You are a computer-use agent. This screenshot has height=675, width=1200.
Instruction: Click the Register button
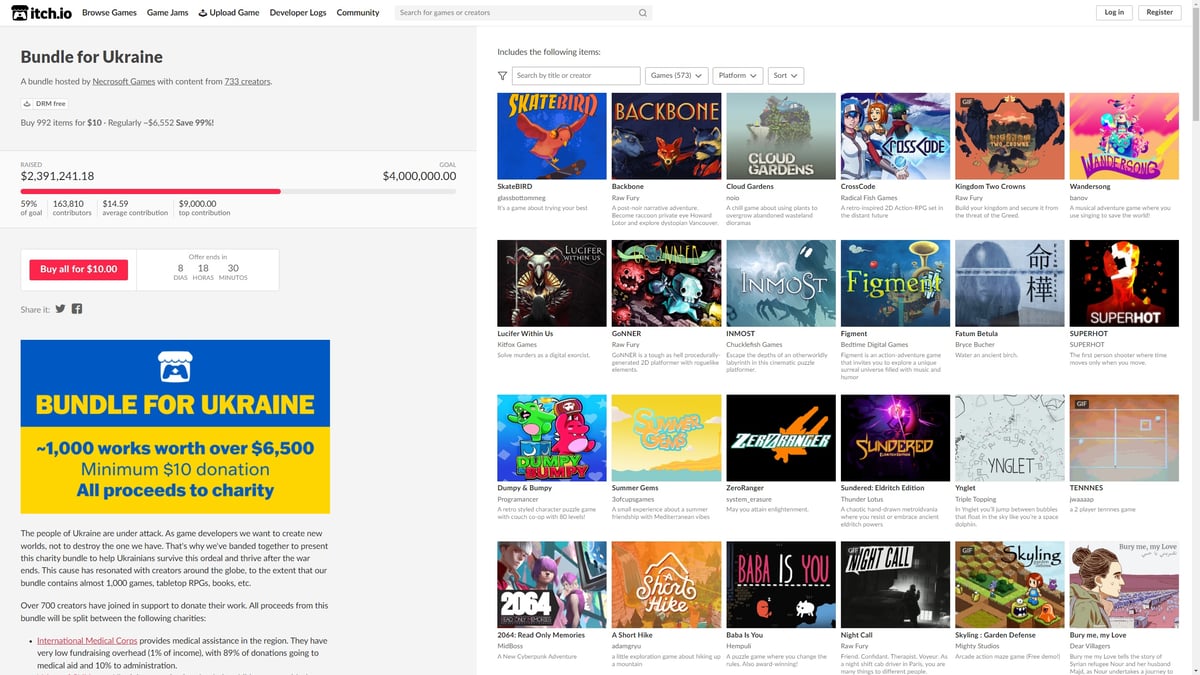tap(1160, 13)
